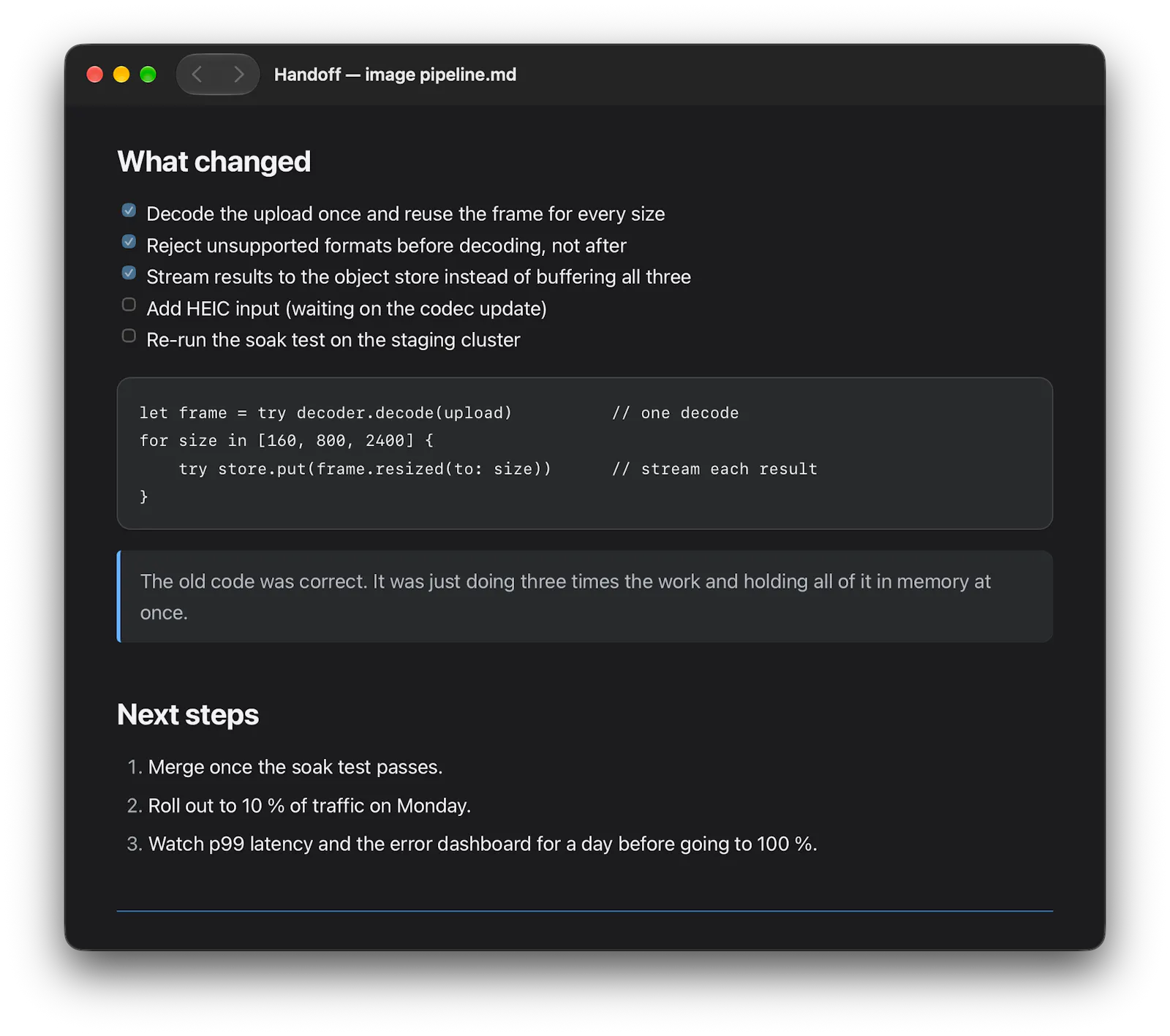Screen dimensions: 1170x1036
Task: Uncheck 'Reject unsupported formats' checkbox
Action: [129, 241]
